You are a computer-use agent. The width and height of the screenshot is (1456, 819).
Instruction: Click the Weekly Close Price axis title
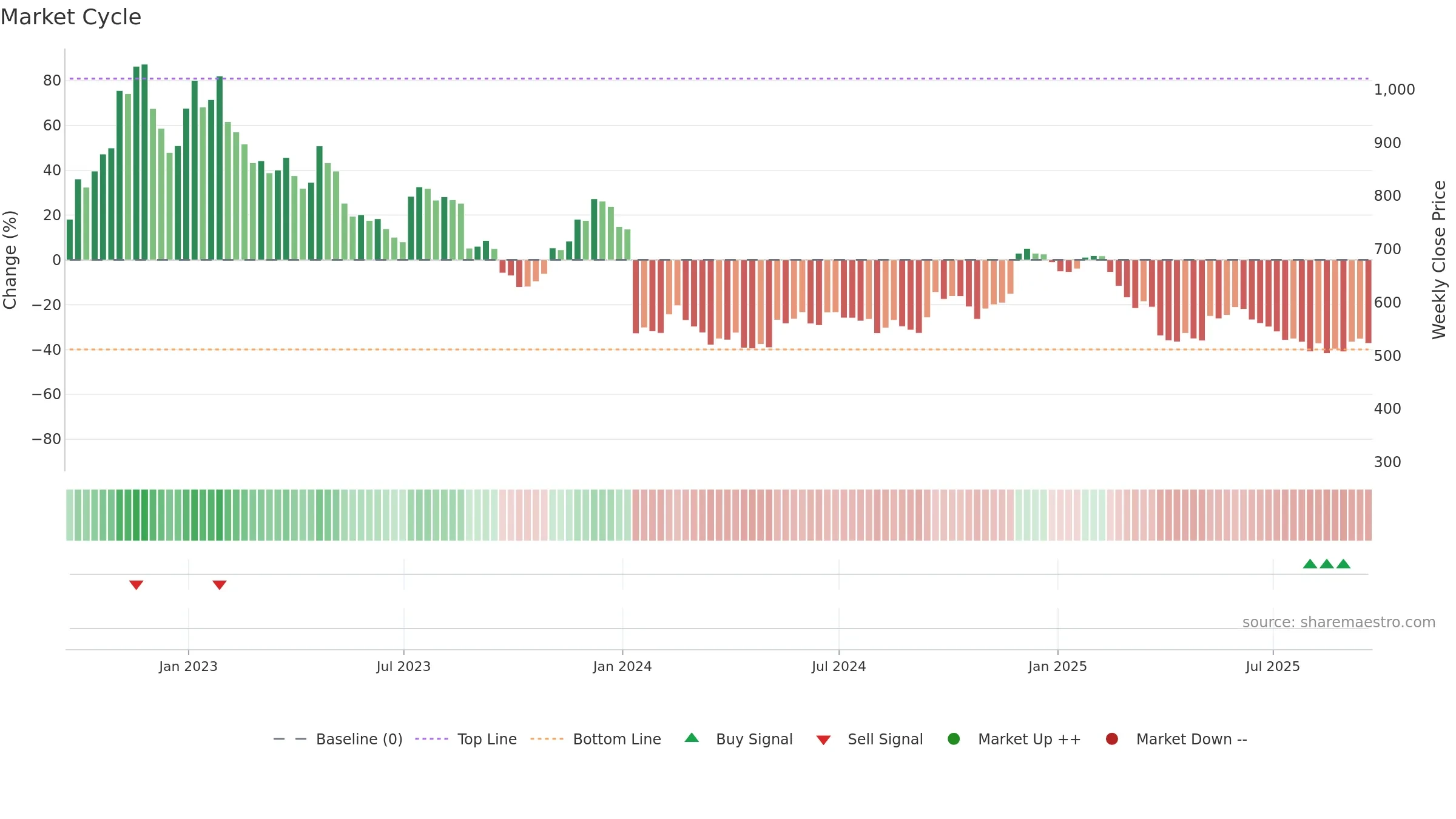(1439, 260)
